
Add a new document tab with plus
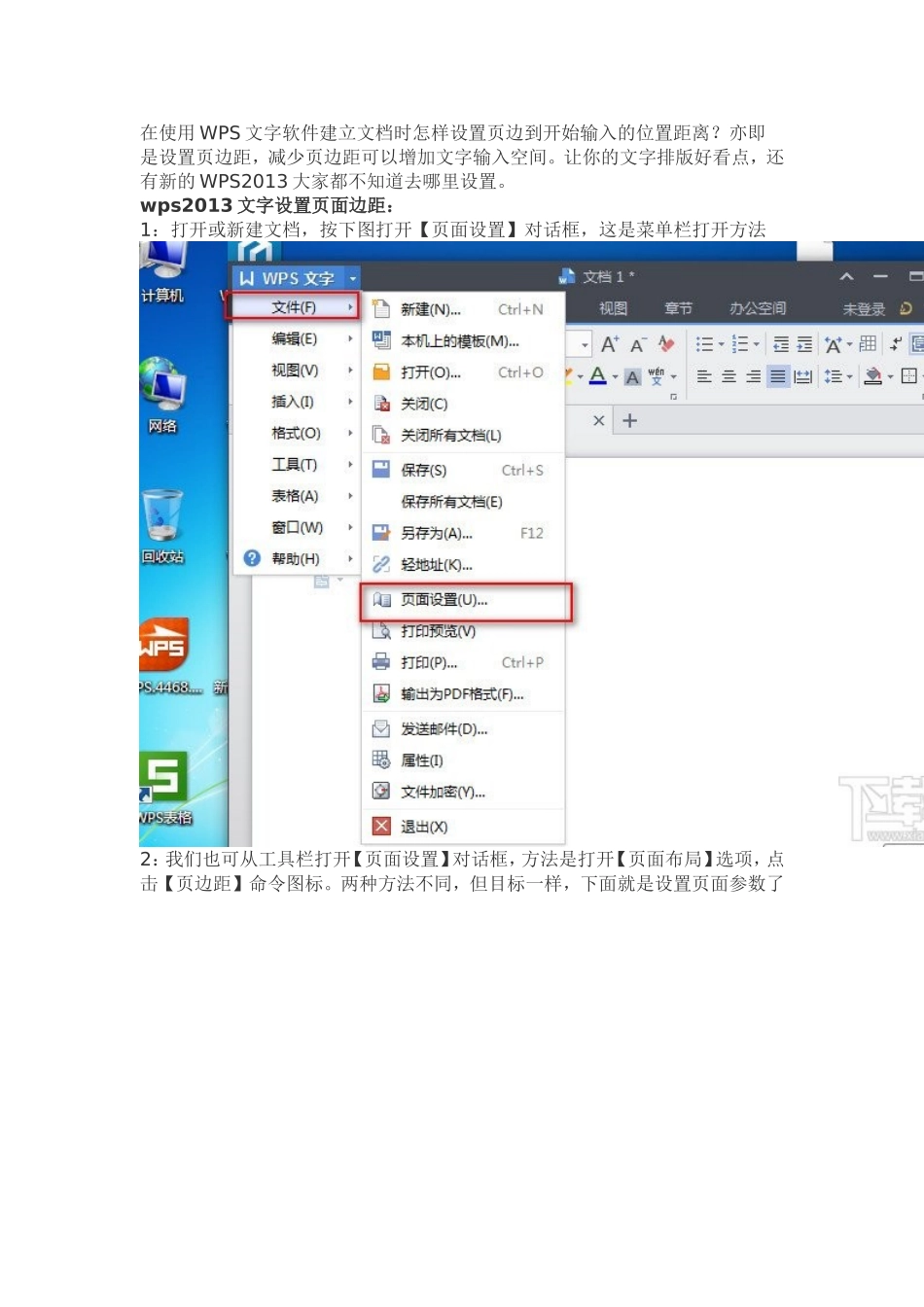pos(629,421)
